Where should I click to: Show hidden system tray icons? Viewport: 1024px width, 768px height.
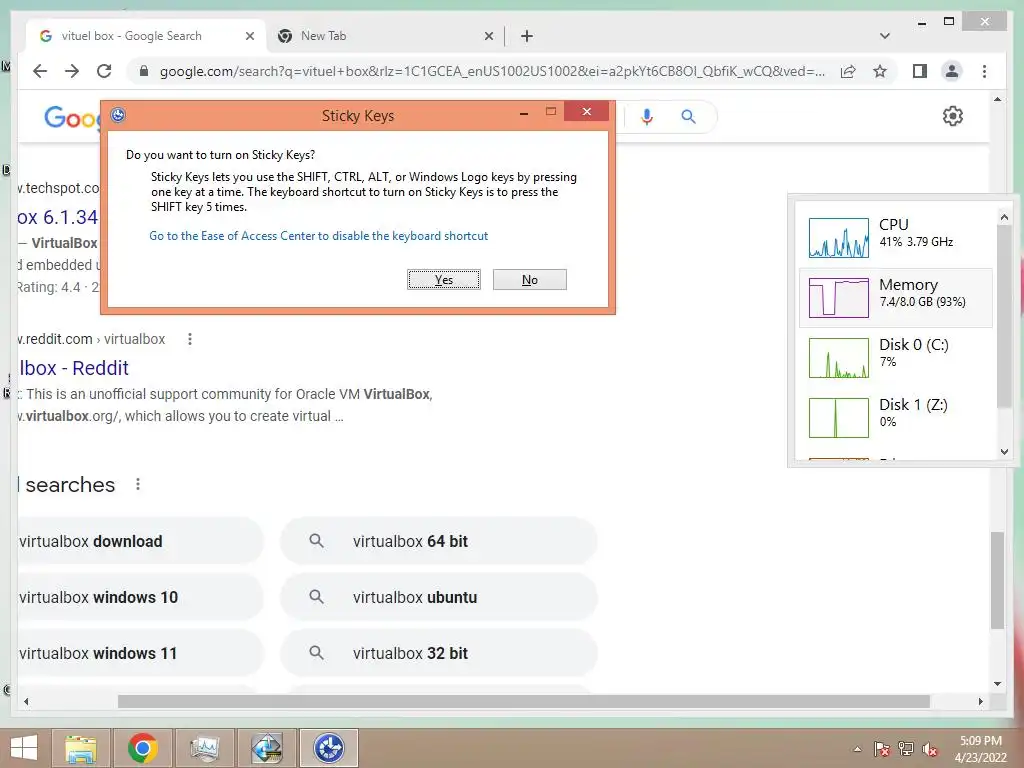[x=857, y=749]
